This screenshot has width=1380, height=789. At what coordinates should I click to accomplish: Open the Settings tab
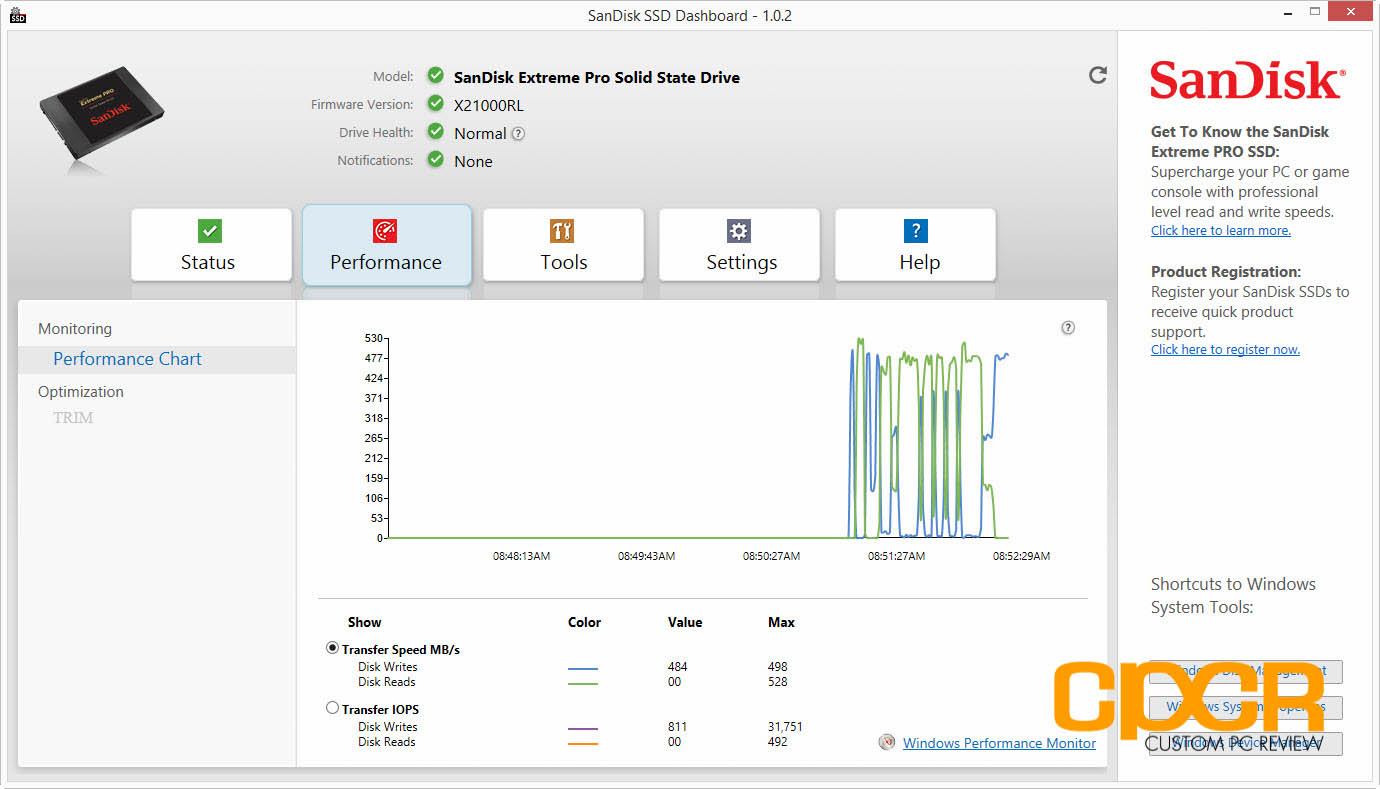click(739, 246)
